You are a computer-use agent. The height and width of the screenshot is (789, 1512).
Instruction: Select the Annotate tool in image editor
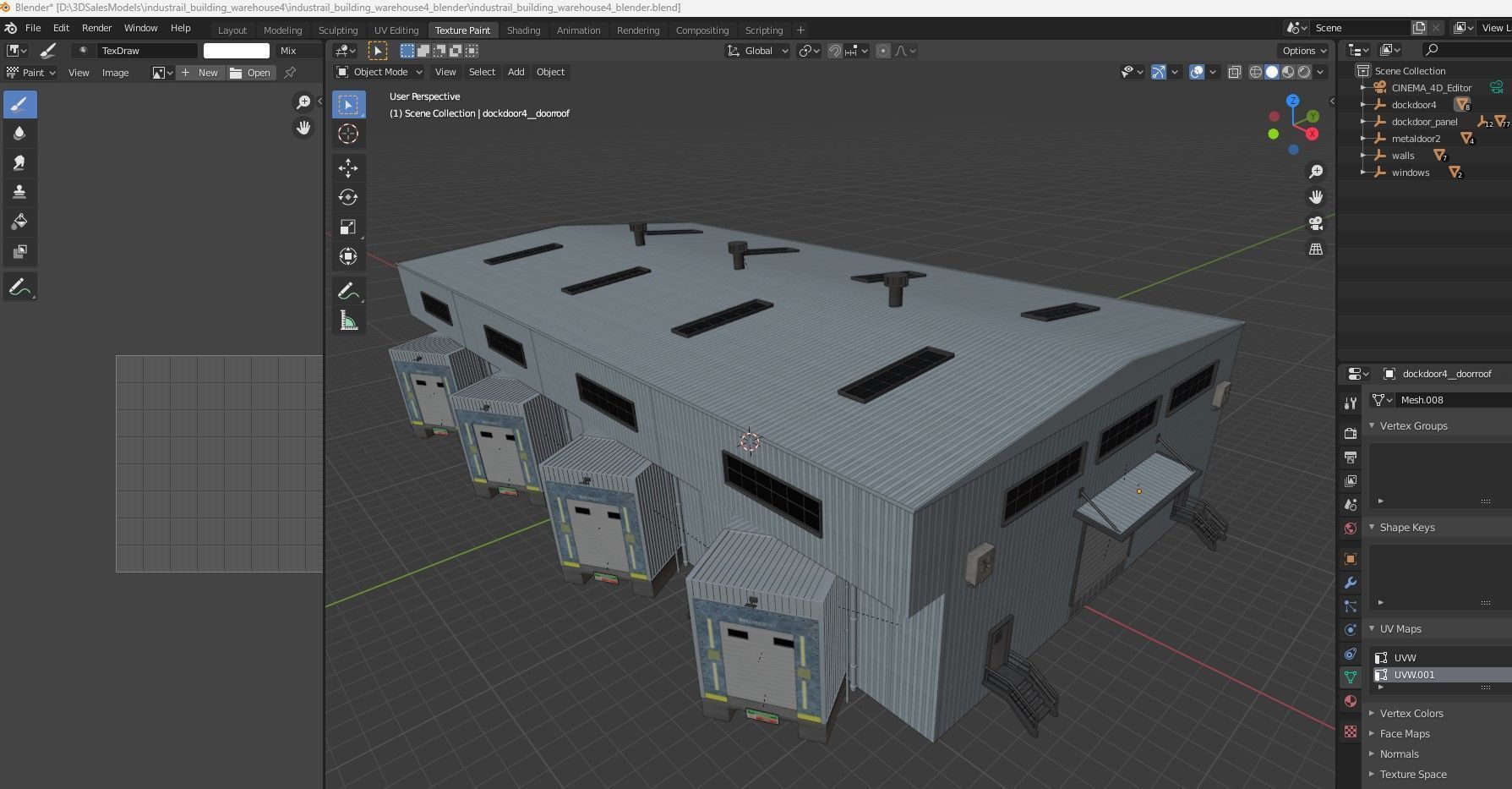pyautogui.click(x=19, y=288)
